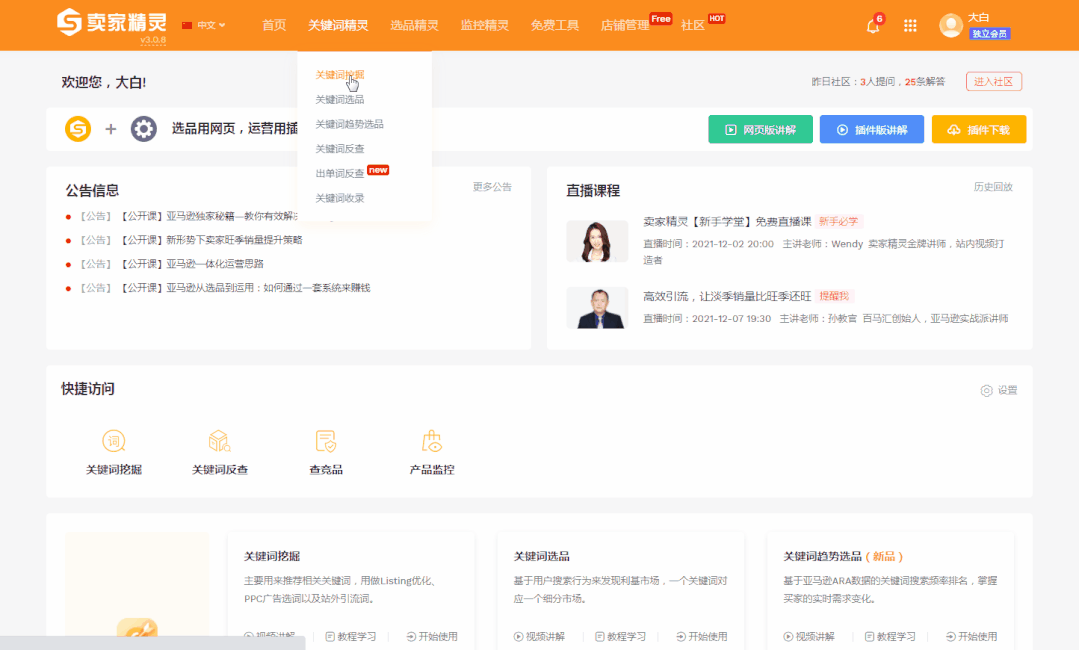Click the 插件下载 button
Viewport: 1079px width, 650px height.
click(x=979, y=129)
